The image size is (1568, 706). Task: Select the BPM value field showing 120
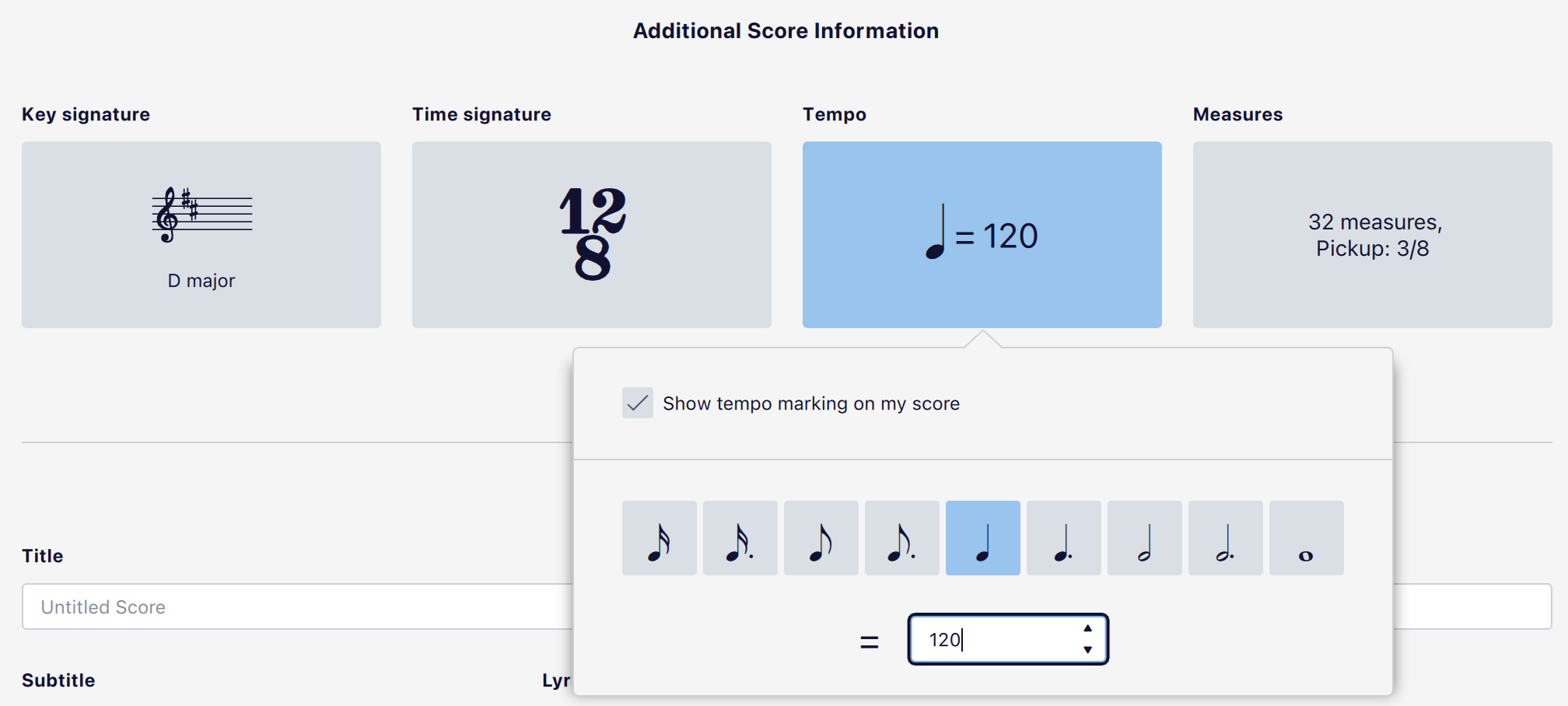click(x=996, y=638)
